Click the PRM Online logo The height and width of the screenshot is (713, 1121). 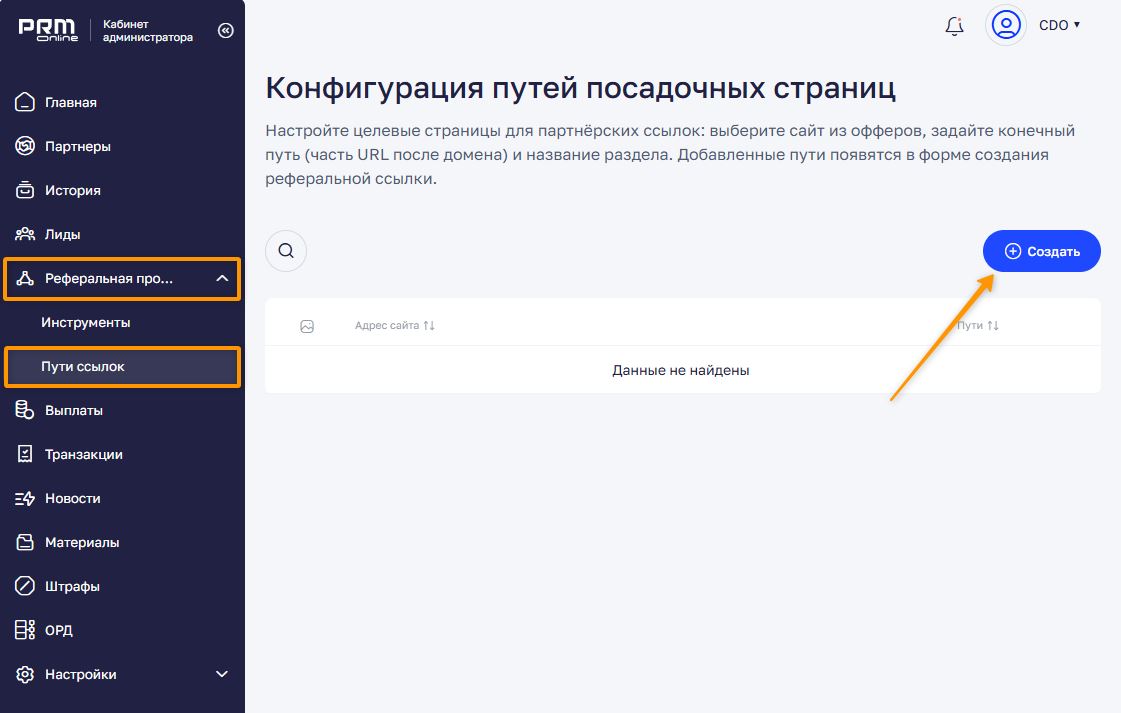point(48,31)
